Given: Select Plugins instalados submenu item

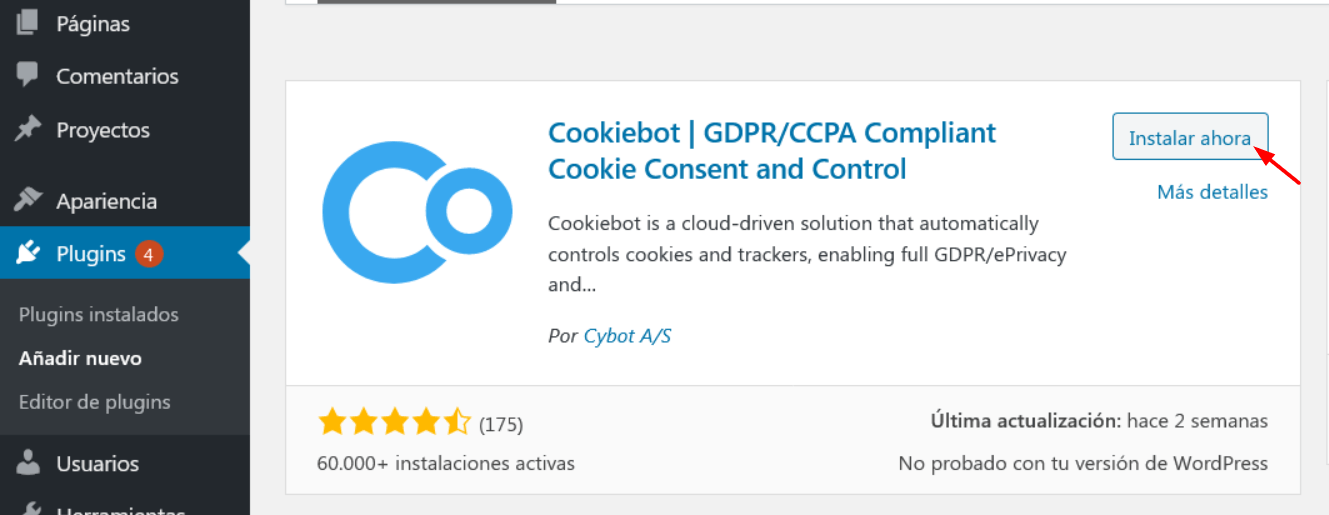Looking at the screenshot, I should 99,314.
